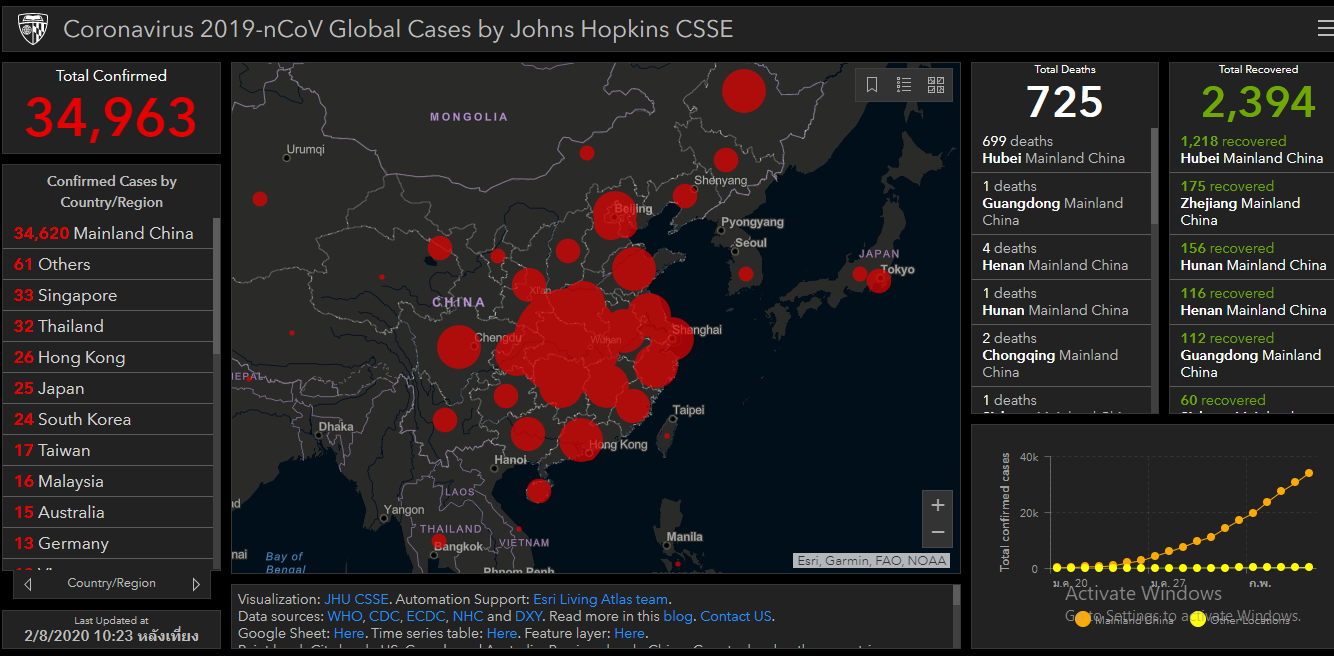Show the map legend list
1334x656 pixels.
pos(904,85)
